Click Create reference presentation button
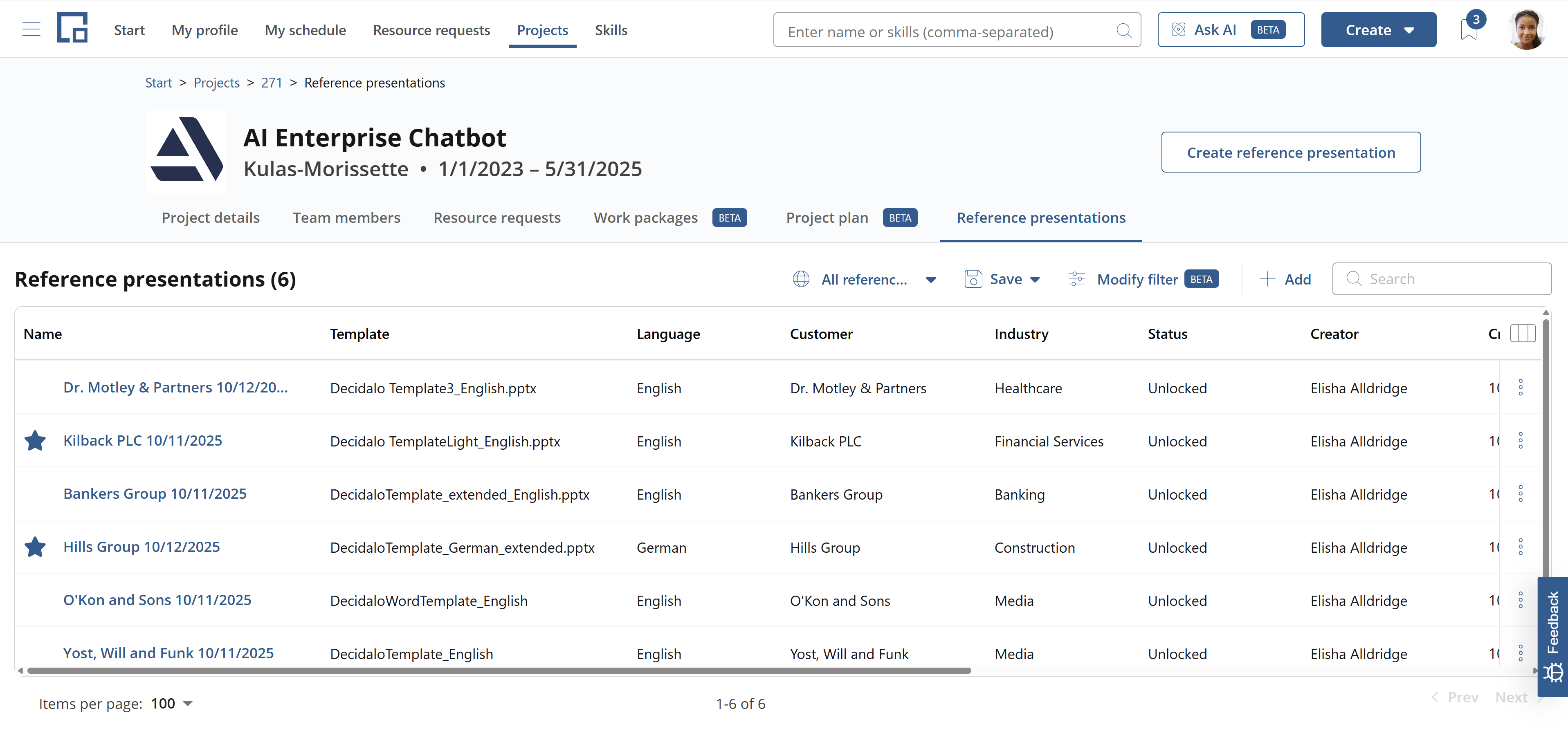This screenshot has height=740, width=1568. [1290, 152]
